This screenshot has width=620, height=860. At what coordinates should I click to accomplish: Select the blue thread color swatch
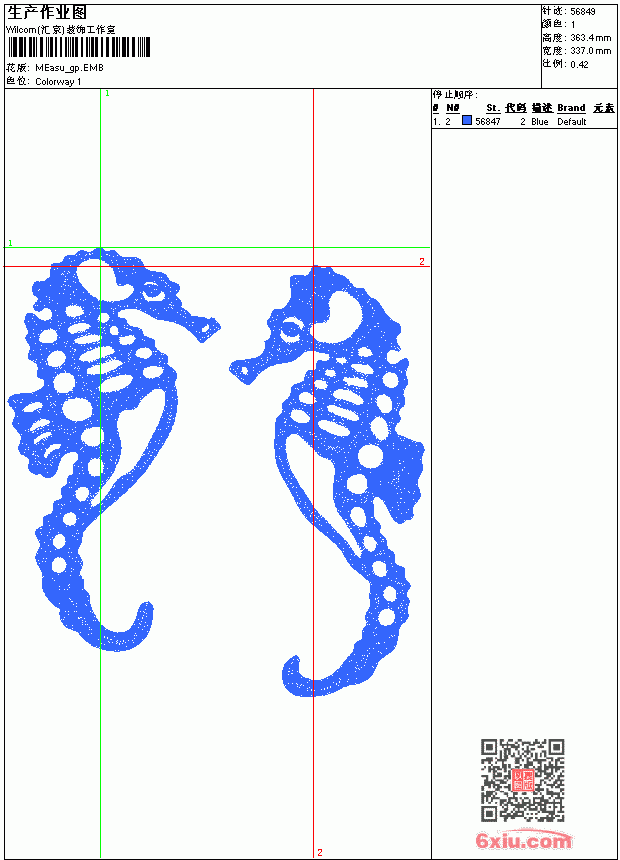[x=467, y=120]
